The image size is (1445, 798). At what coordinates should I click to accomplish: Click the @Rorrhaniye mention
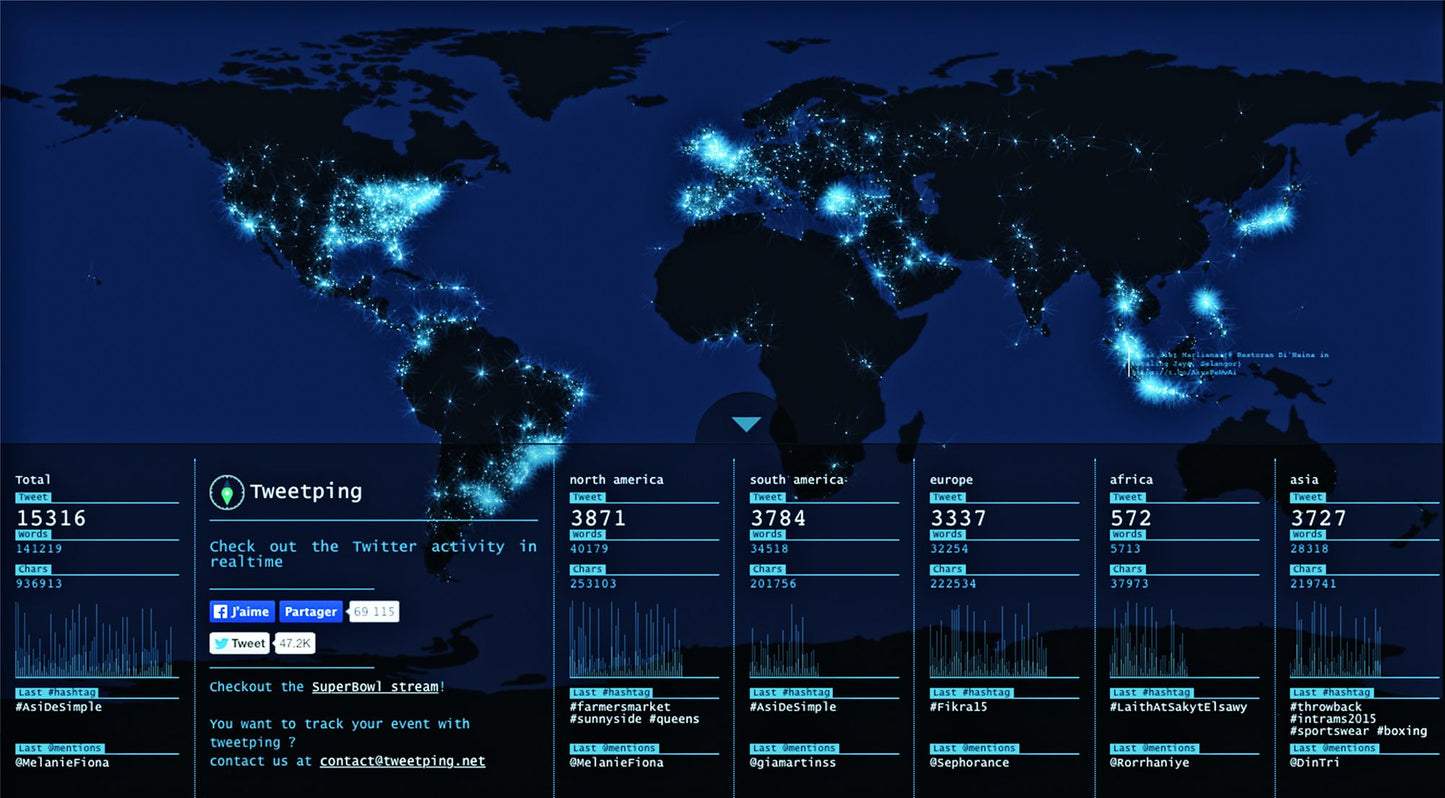point(1149,763)
